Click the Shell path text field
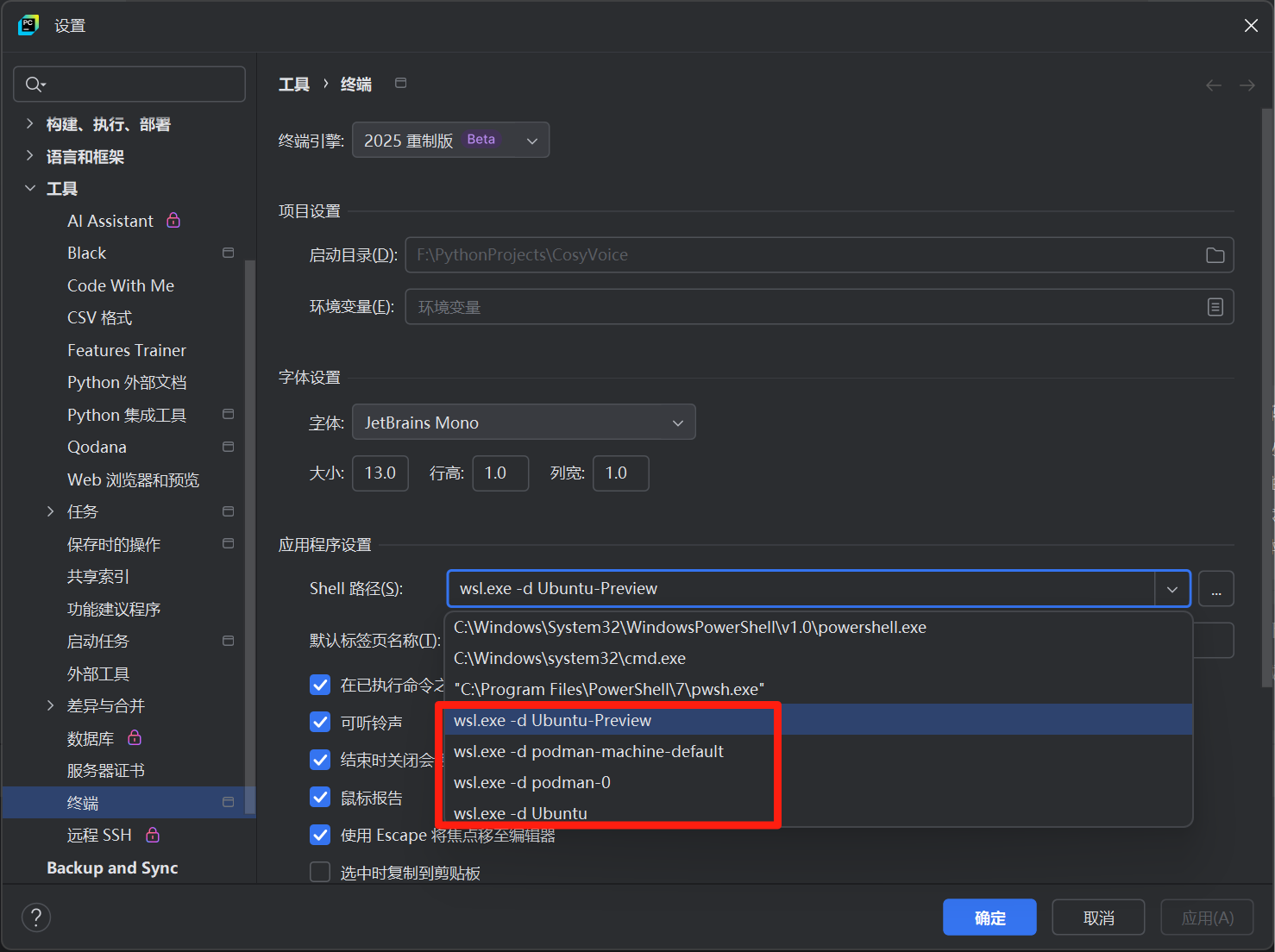This screenshot has width=1275, height=952. tap(801, 589)
